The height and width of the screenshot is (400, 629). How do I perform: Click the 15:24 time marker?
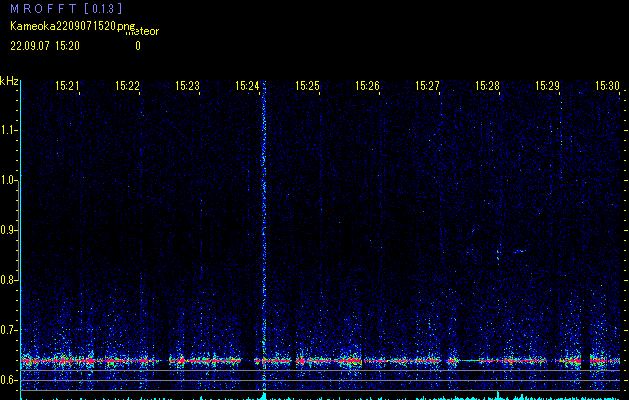click(247, 85)
